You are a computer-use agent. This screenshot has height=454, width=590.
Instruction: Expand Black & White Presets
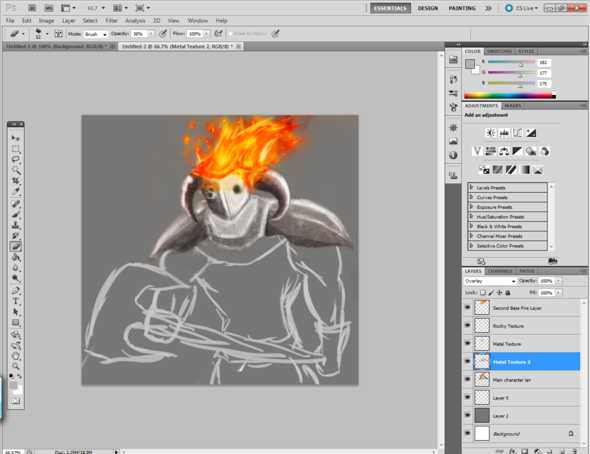coord(471,226)
